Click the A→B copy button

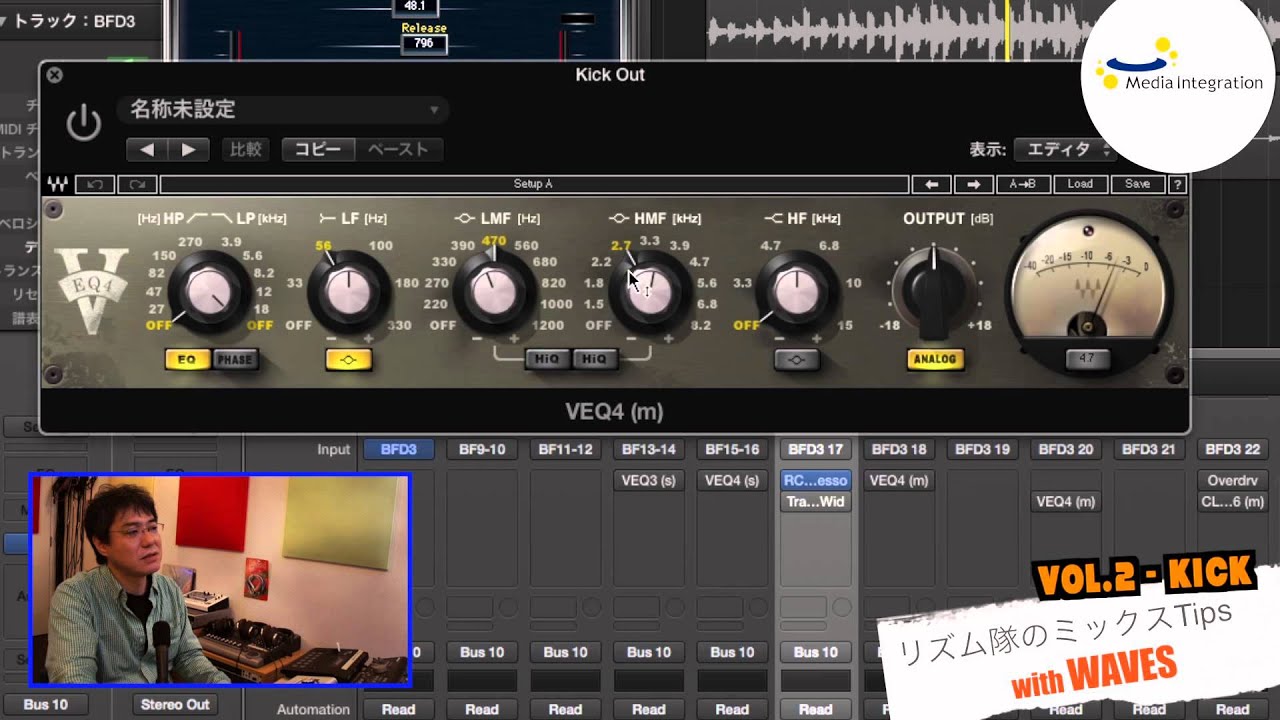tap(1022, 184)
